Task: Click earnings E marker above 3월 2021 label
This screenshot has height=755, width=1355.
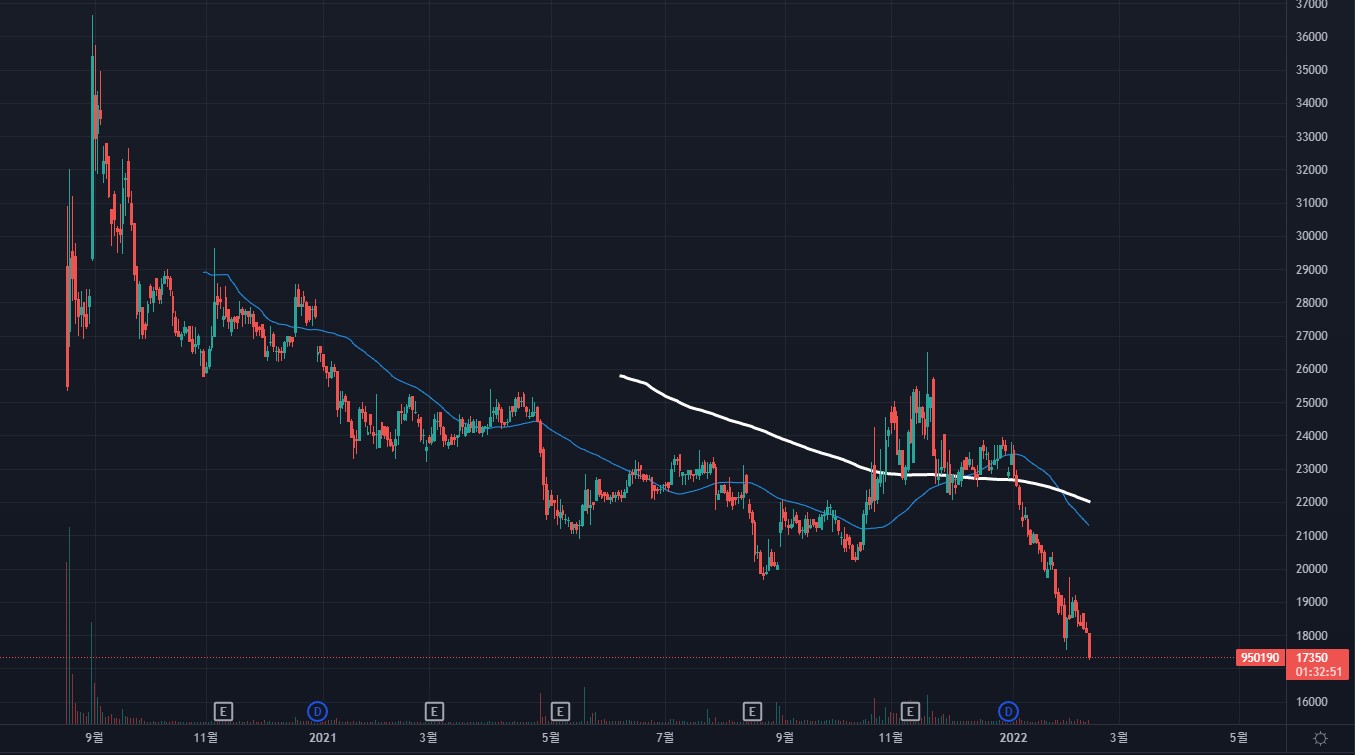Action: click(434, 711)
